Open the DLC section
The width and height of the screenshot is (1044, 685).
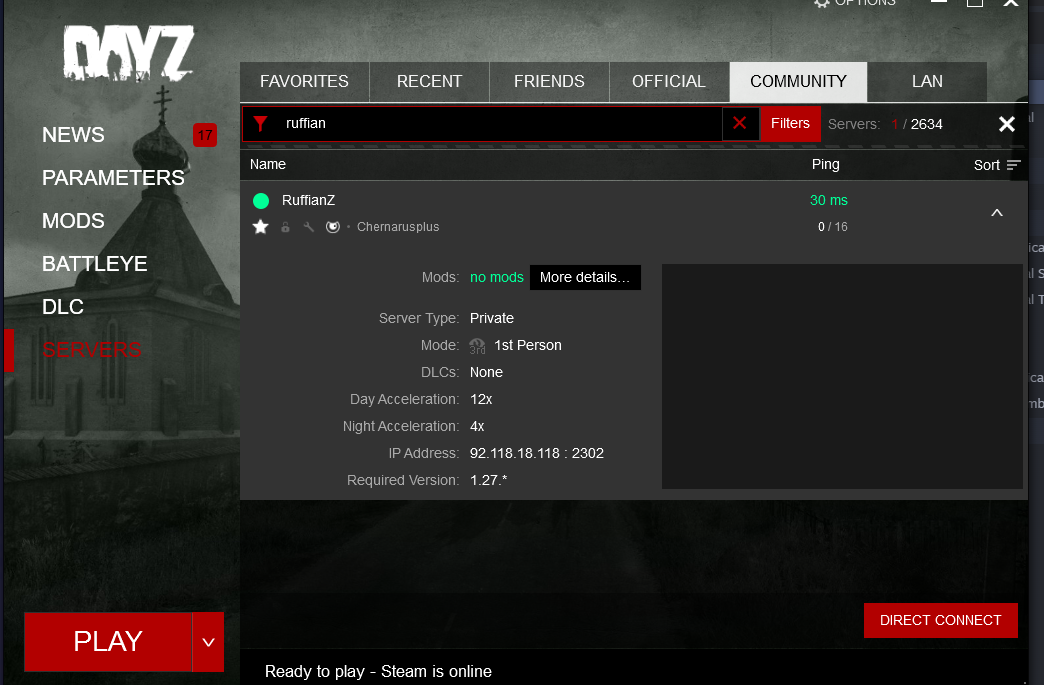(63, 307)
